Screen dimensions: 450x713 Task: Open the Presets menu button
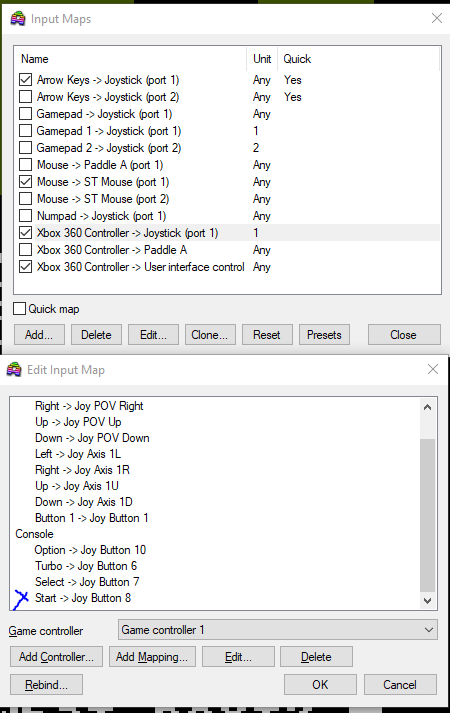324,335
